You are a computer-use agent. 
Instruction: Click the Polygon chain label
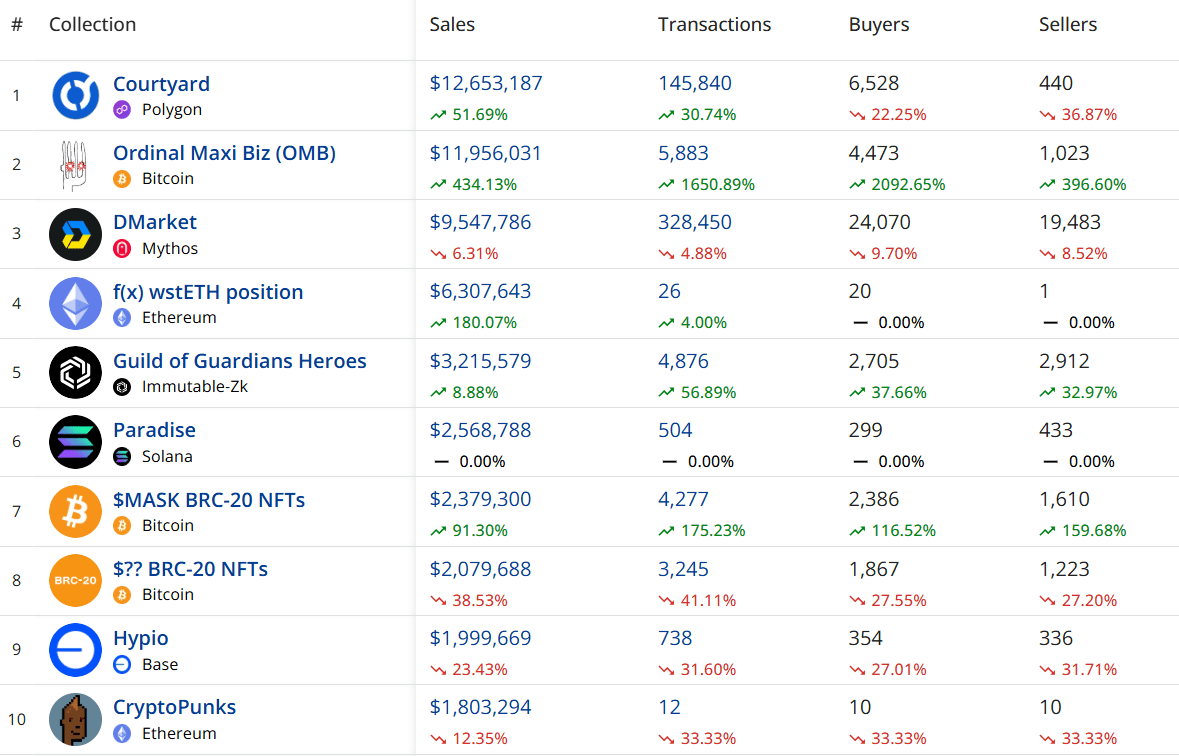coord(171,110)
